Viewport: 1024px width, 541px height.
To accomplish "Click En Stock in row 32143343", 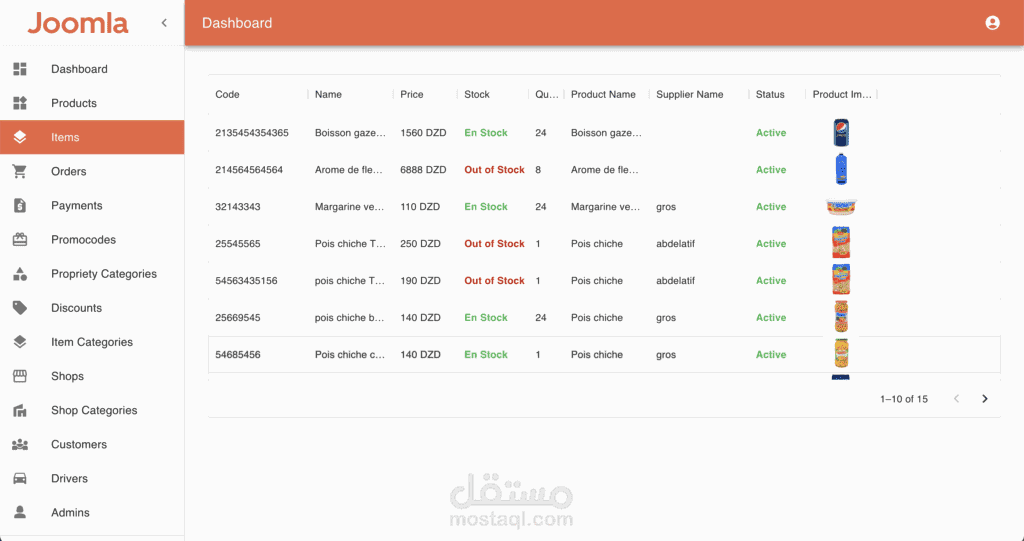I will point(486,206).
